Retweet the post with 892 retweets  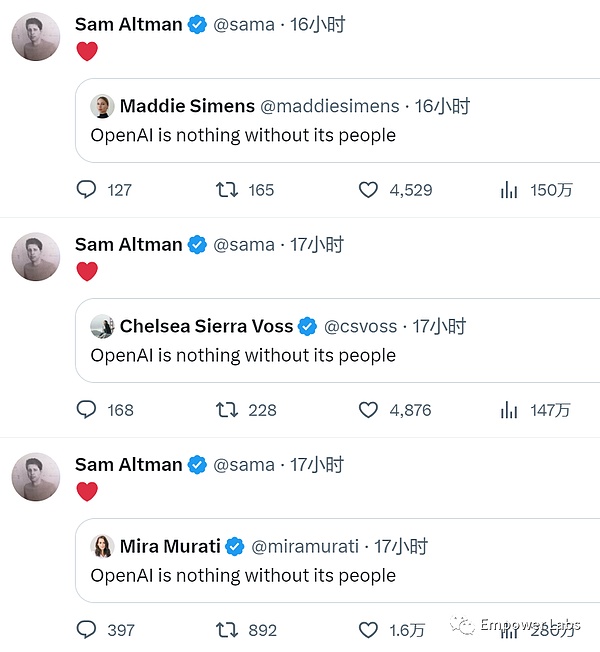pyautogui.click(x=227, y=630)
